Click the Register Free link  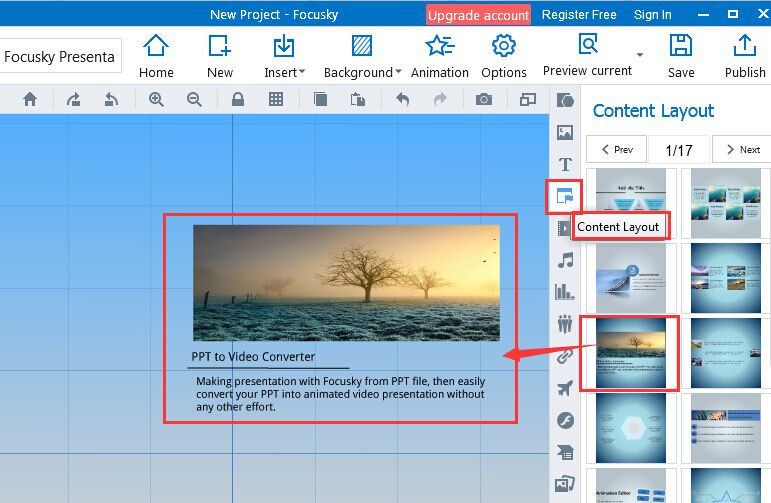pyautogui.click(x=579, y=15)
